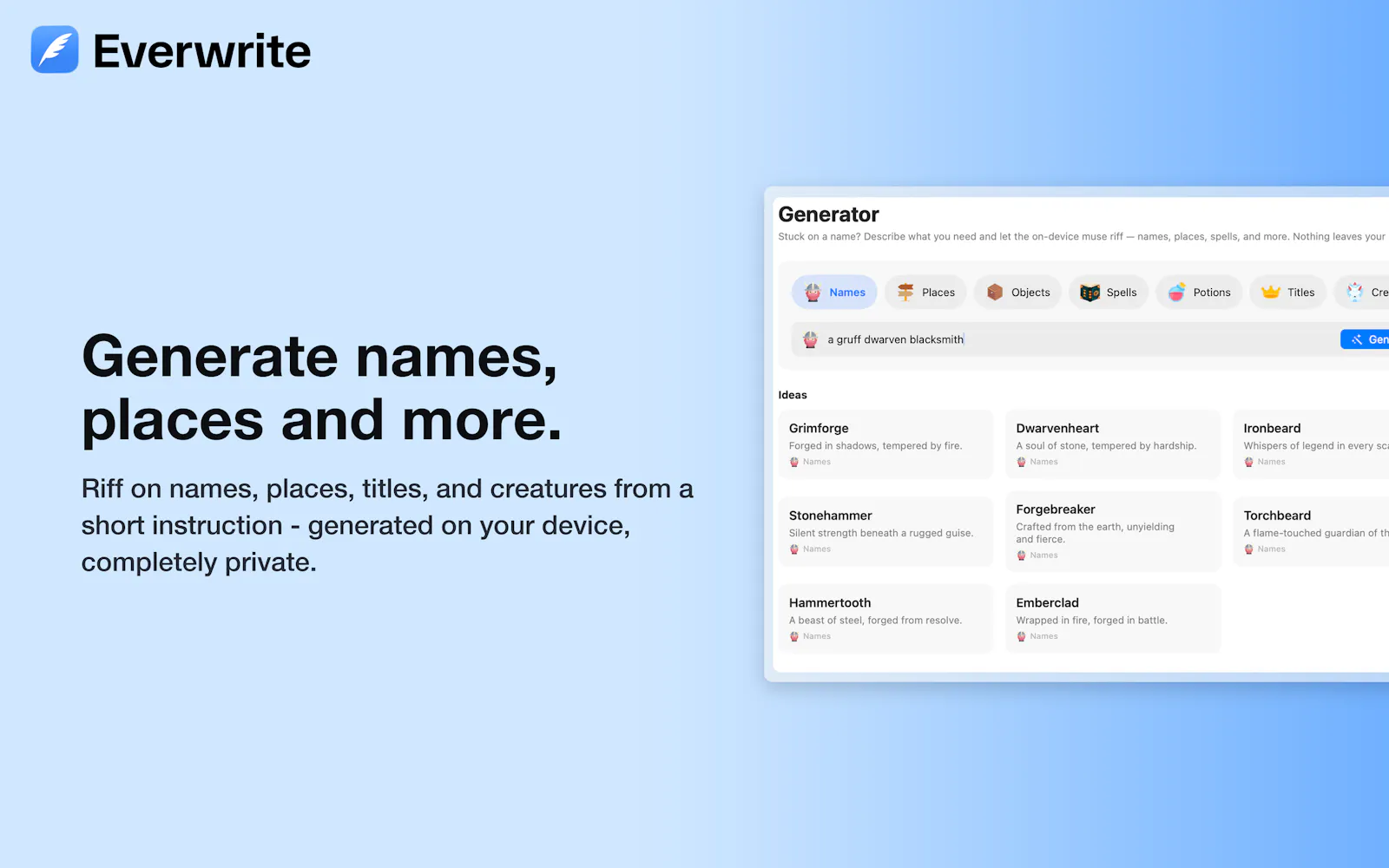Screen dimensions: 1389x868
Task: Open the Forgebreaker idea card
Action: pyautogui.click(x=1113, y=531)
